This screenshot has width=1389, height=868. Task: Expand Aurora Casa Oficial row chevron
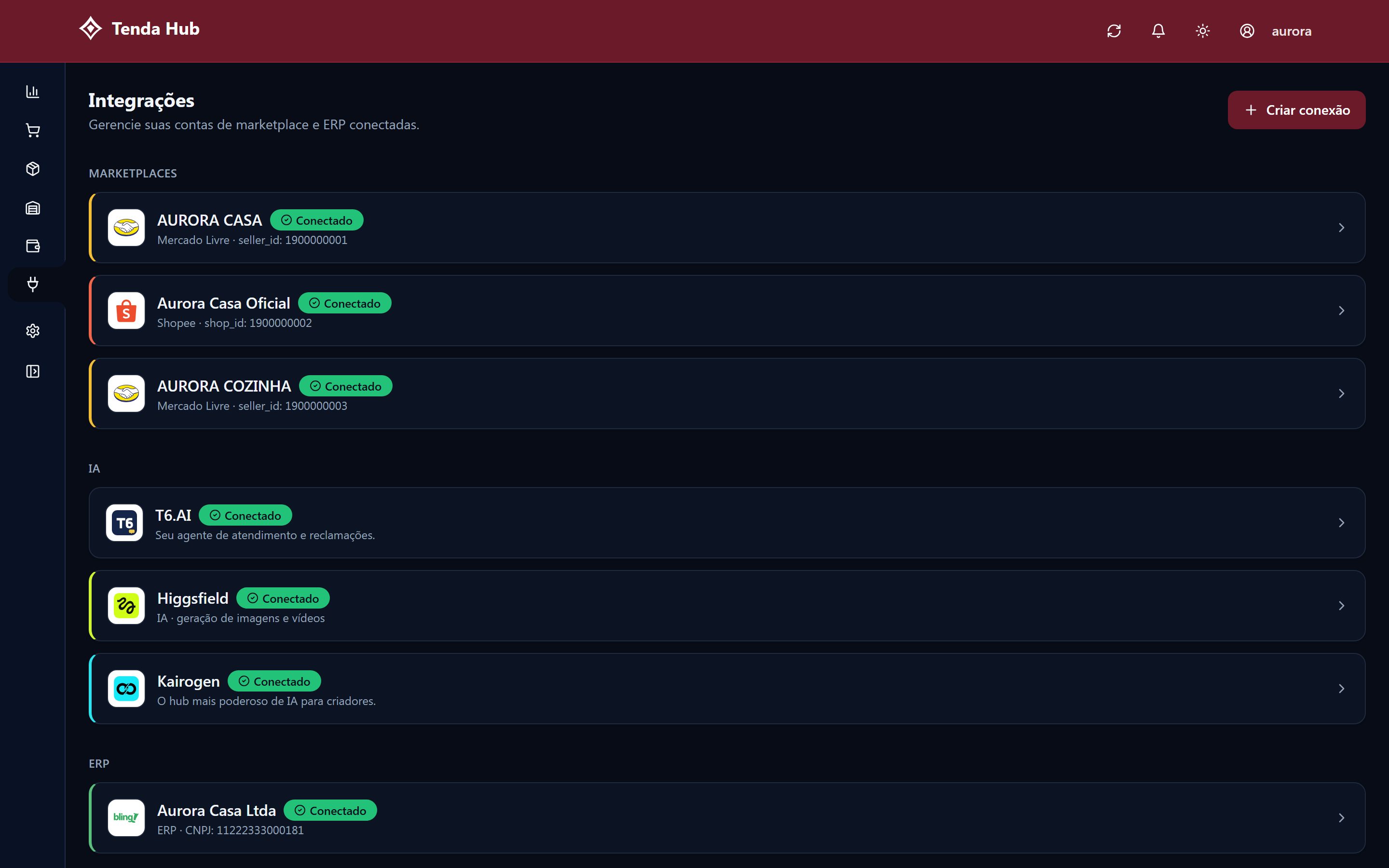(1341, 311)
